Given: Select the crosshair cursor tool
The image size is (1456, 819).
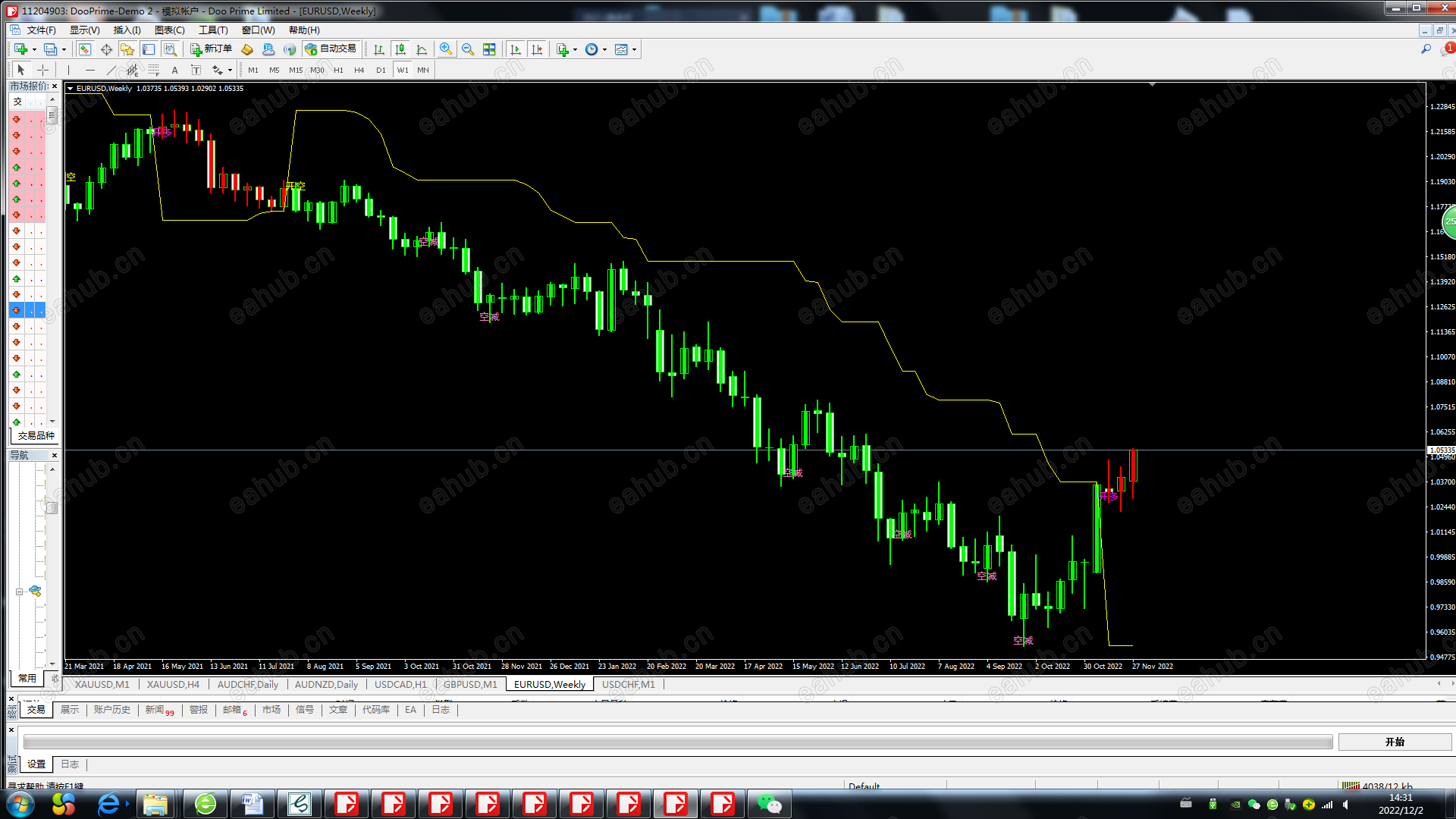Looking at the screenshot, I should pos(43,70).
